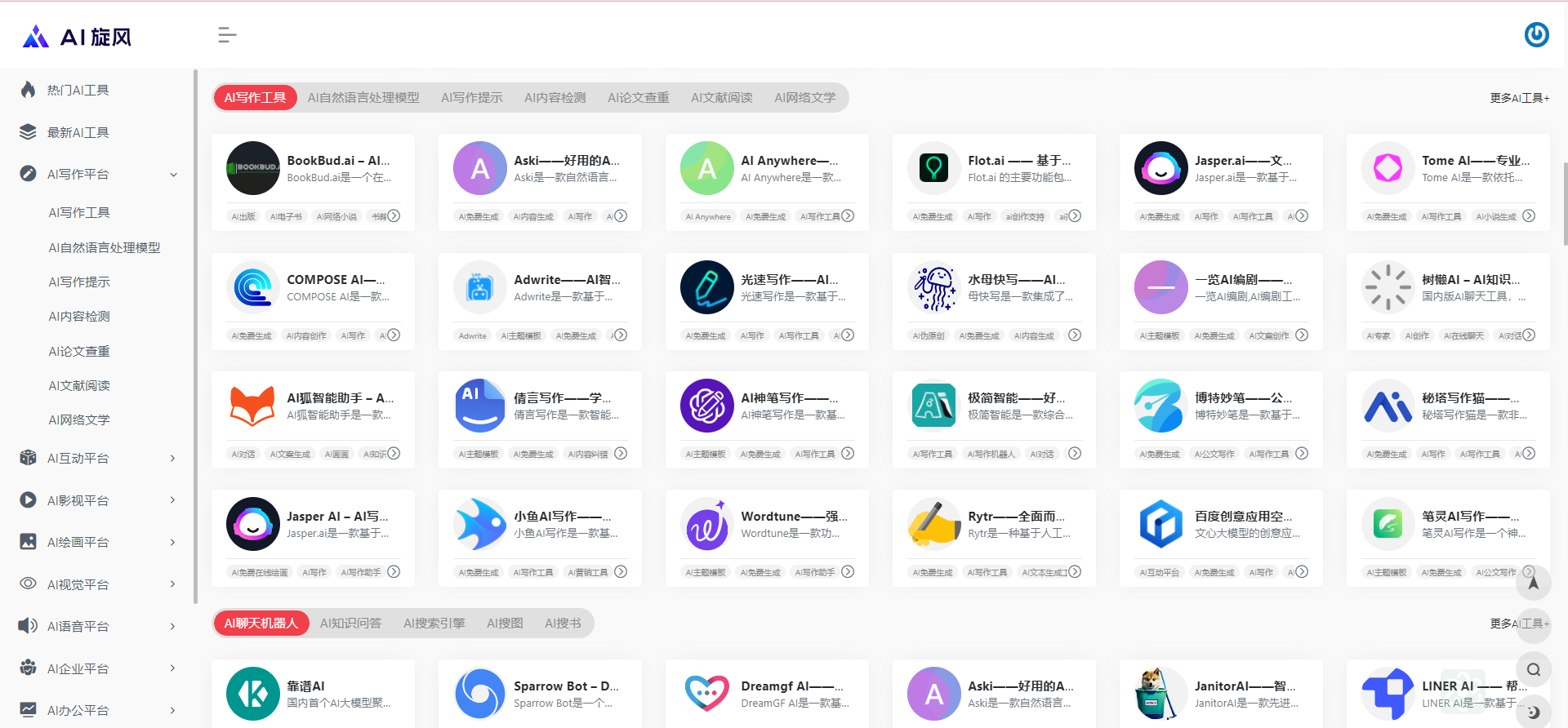Open 最新AI工具 in the sidebar
The width and height of the screenshot is (1568, 728).
pyautogui.click(x=78, y=132)
